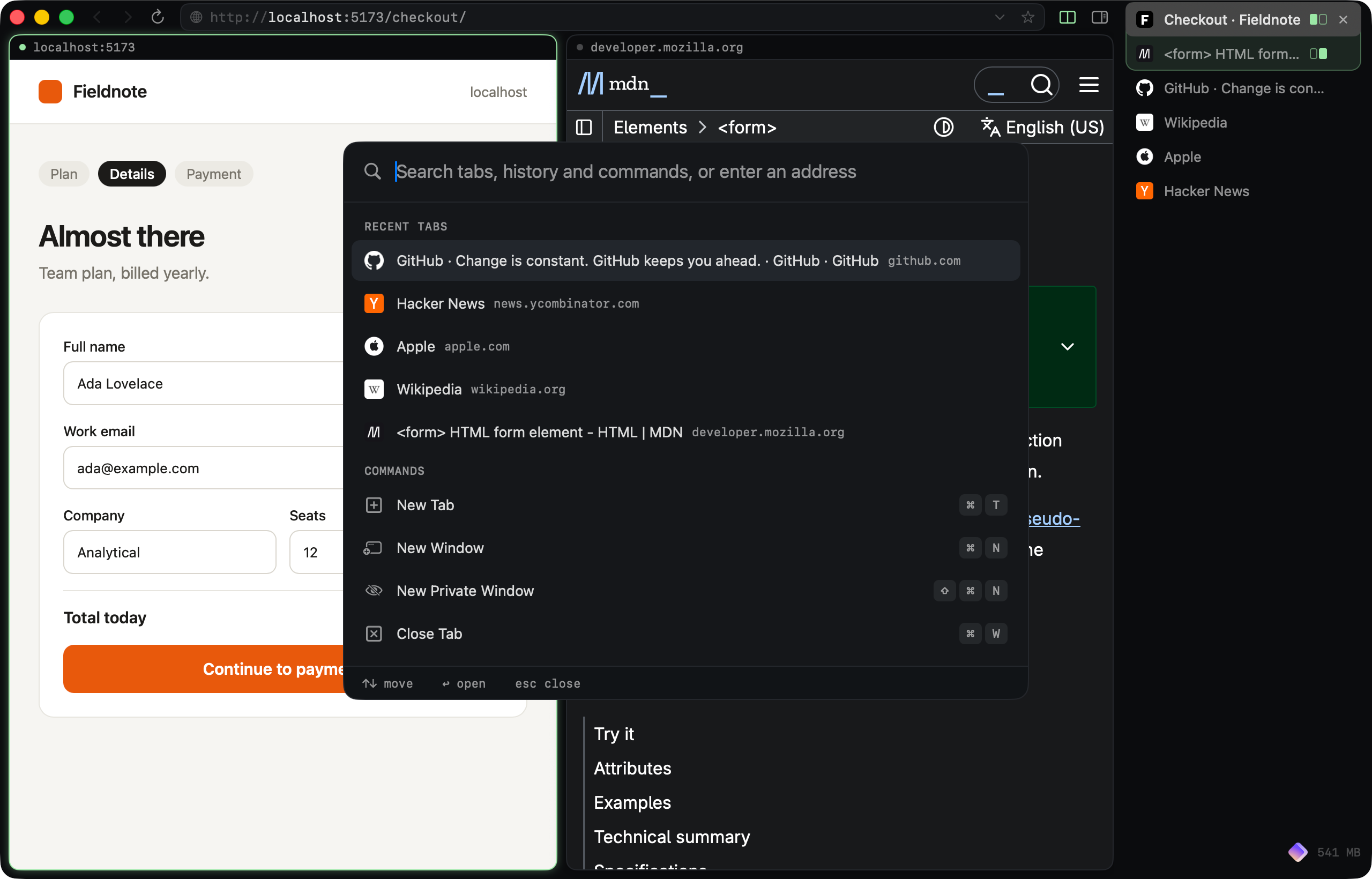Bookmark page with the star icon
1372x879 pixels.
point(1027,17)
